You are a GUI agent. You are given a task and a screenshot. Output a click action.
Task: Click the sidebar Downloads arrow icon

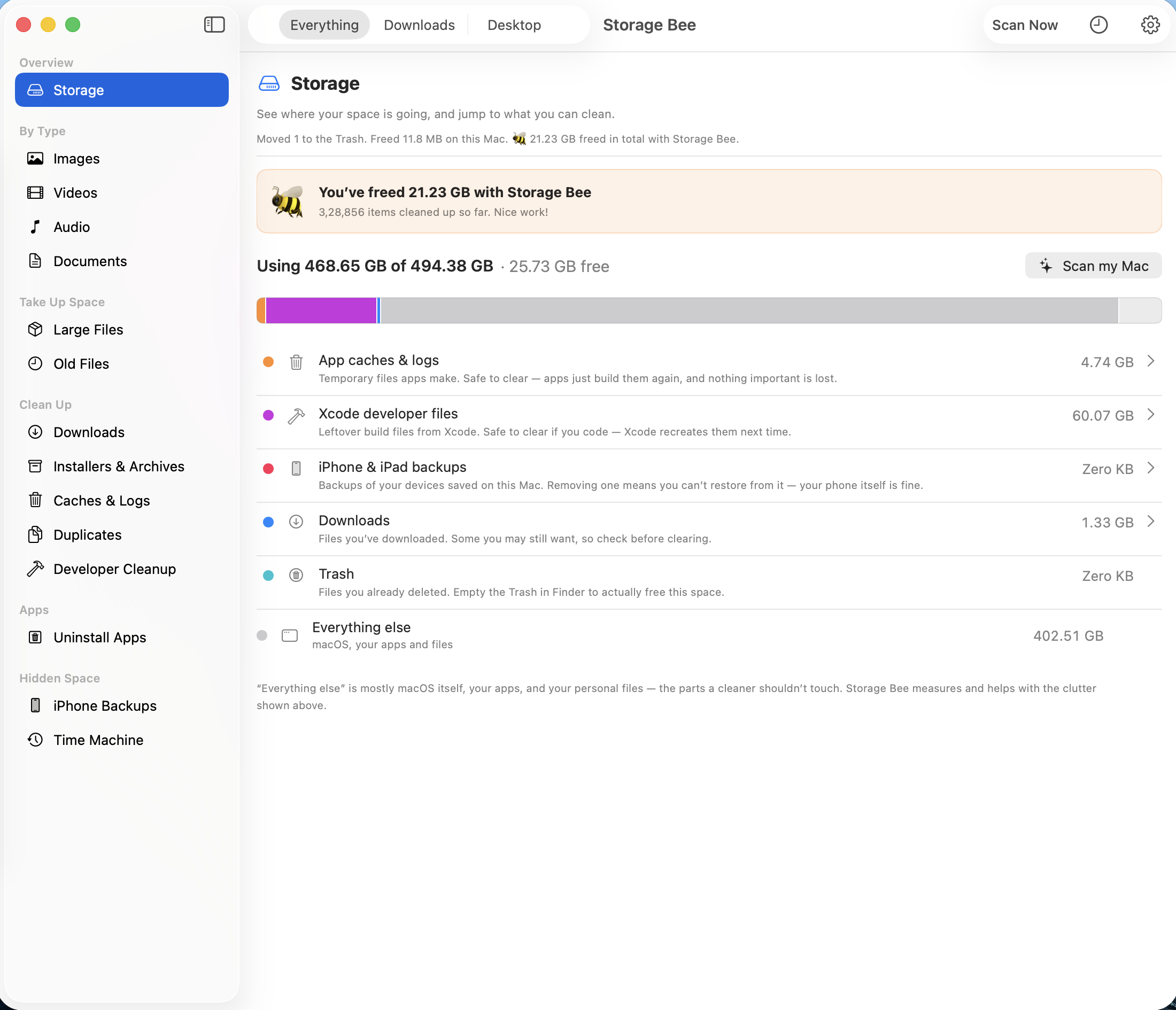pos(35,432)
